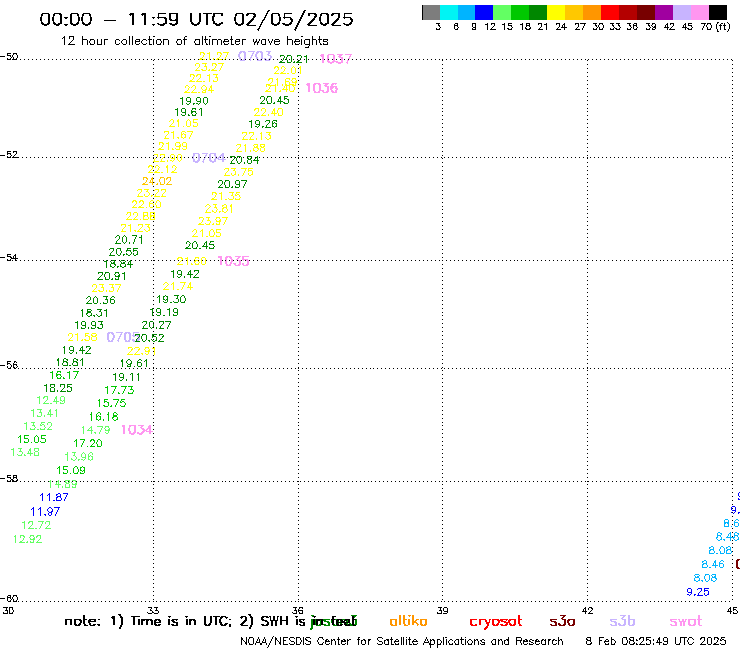The width and height of the screenshot is (740, 650).
Task: Click the "70 (ft)" legend label
Action: point(715,27)
